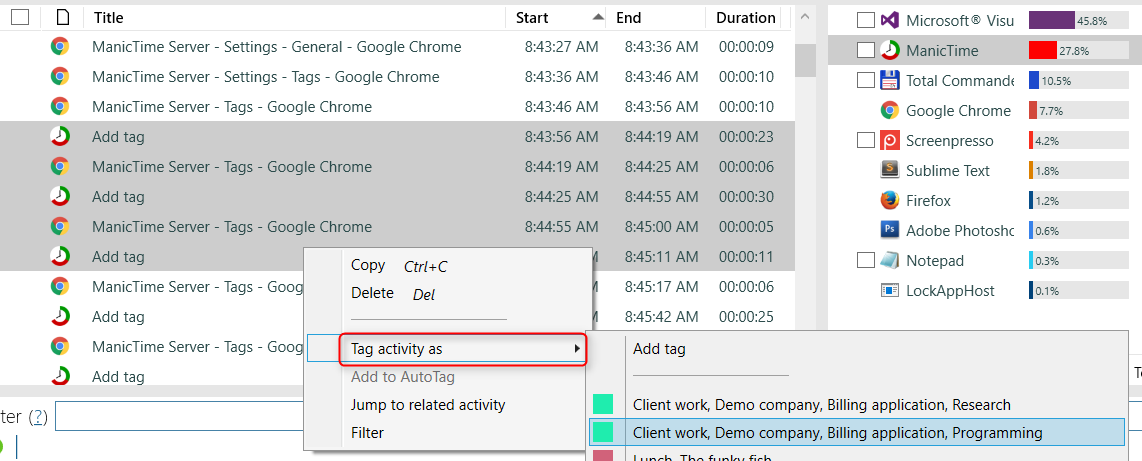The image size is (1142, 461).
Task: Click document type column header icon
Action: (x=63, y=17)
